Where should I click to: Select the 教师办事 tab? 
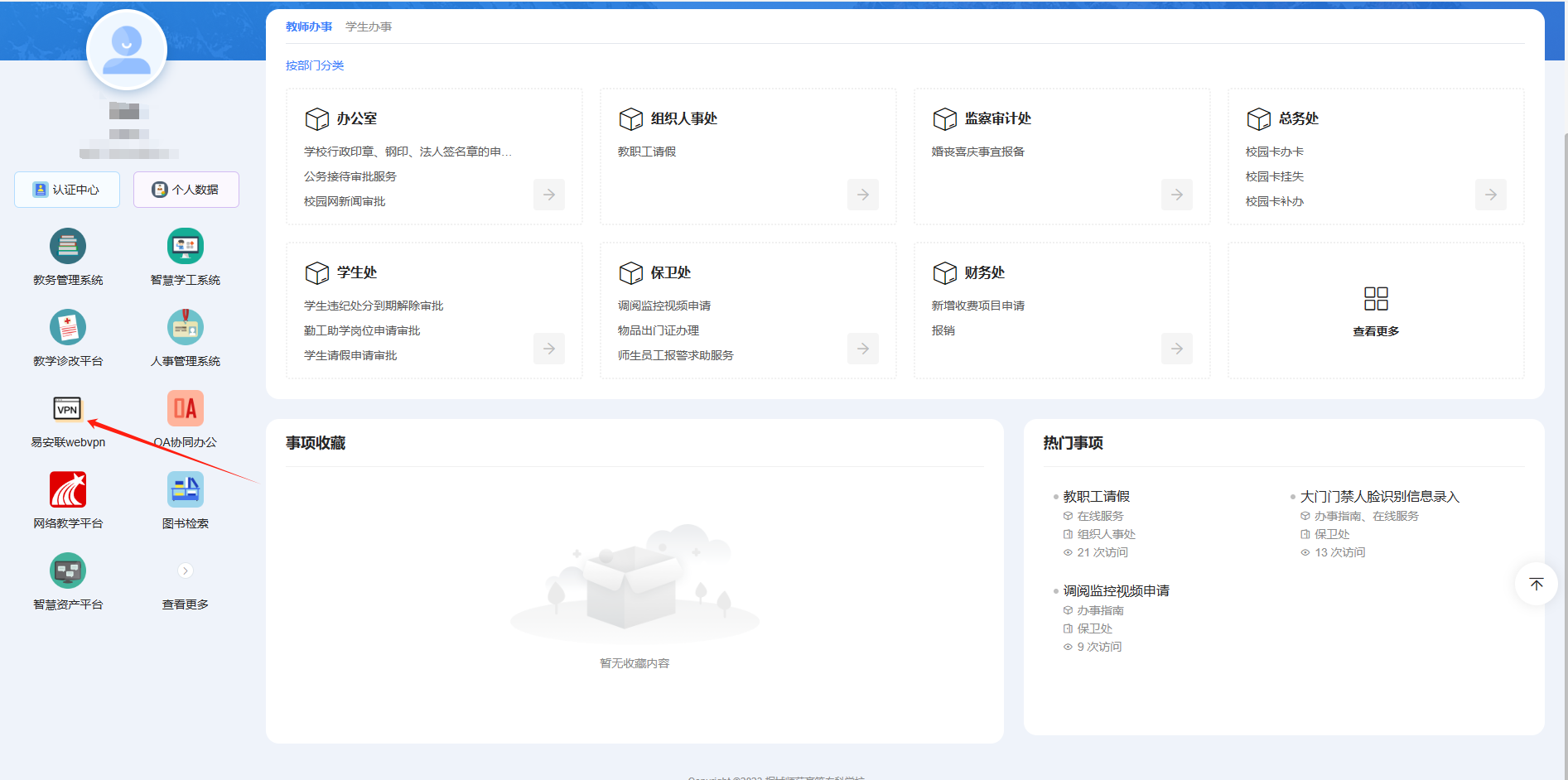(x=309, y=26)
